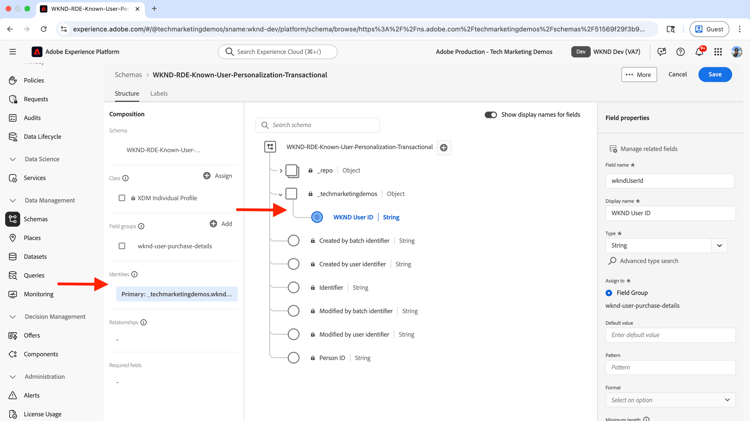The width and height of the screenshot is (750, 421).
Task: Open the hamburger navigation menu
Action: pyautogui.click(x=12, y=52)
